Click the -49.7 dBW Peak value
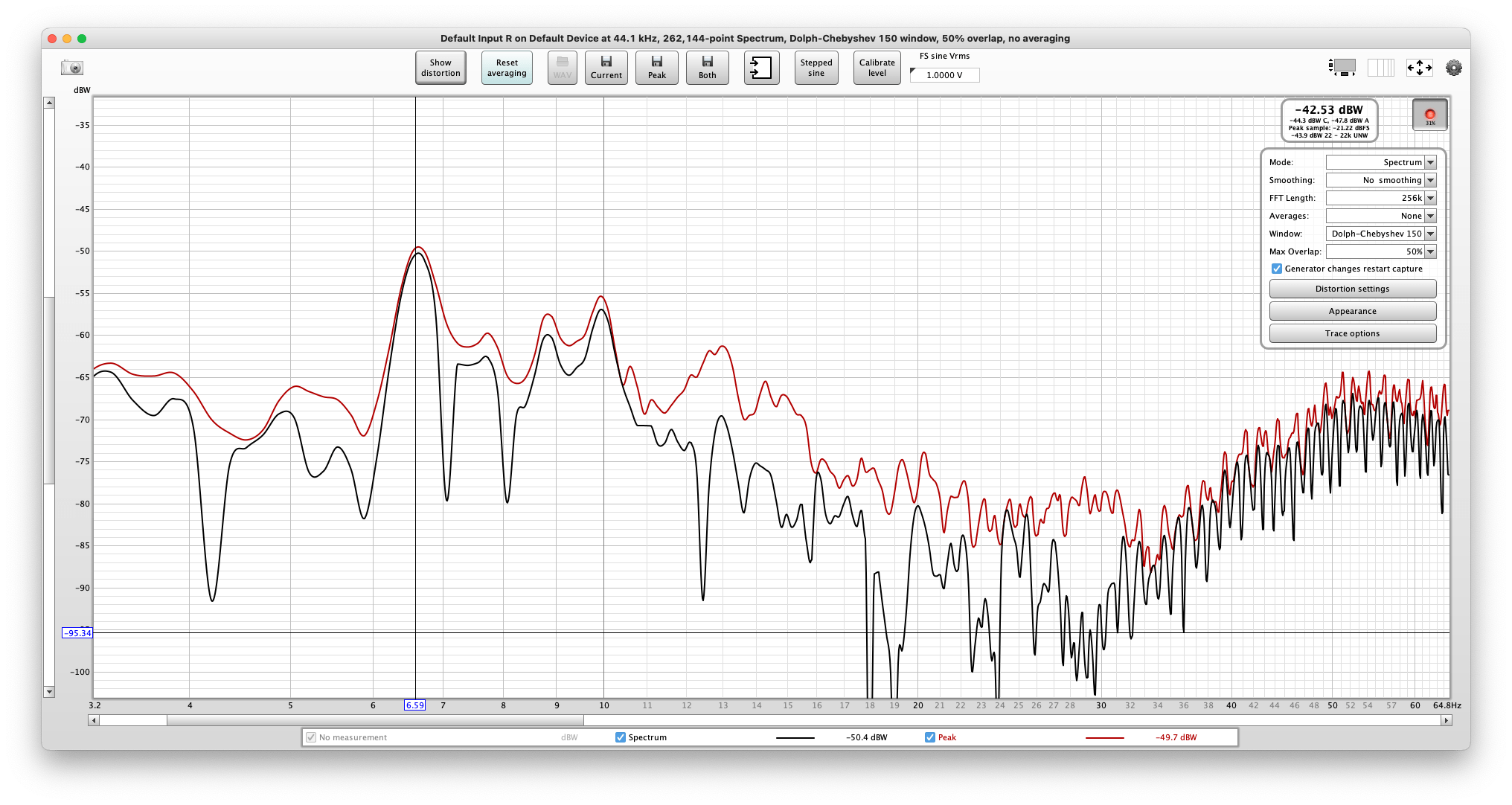The height and width of the screenshot is (805, 1512). click(x=1176, y=737)
